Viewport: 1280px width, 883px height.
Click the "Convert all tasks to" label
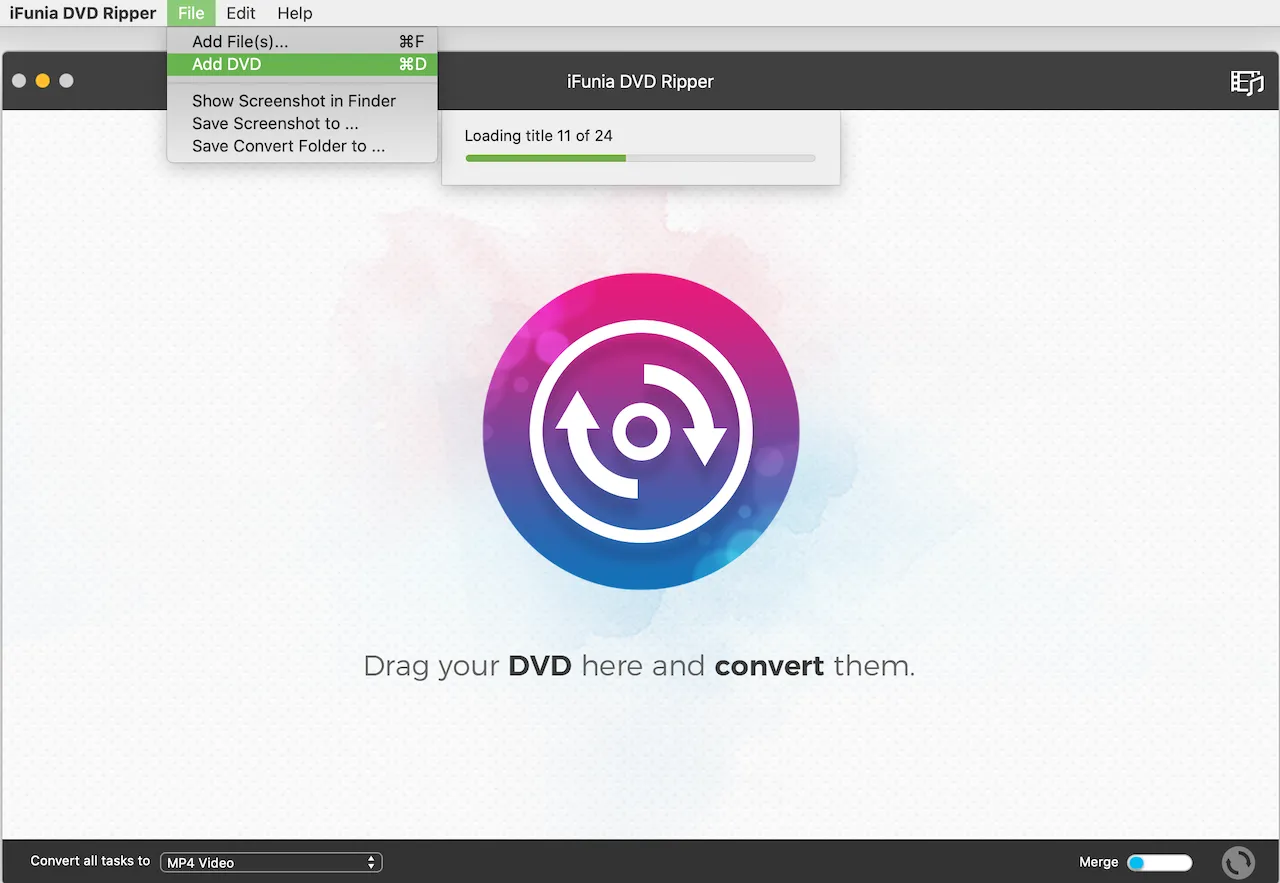tap(89, 861)
